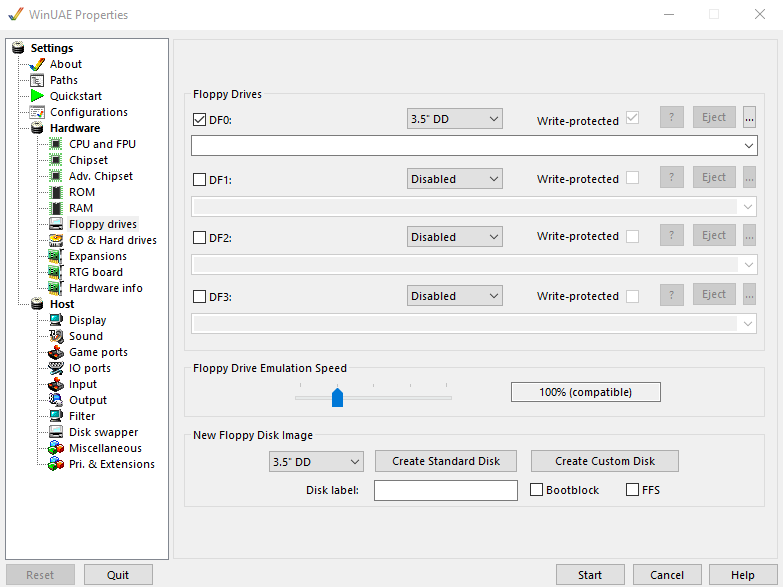Click the Cancel button
The width and height of the screenshot is (783, 587).
[667, 575]
